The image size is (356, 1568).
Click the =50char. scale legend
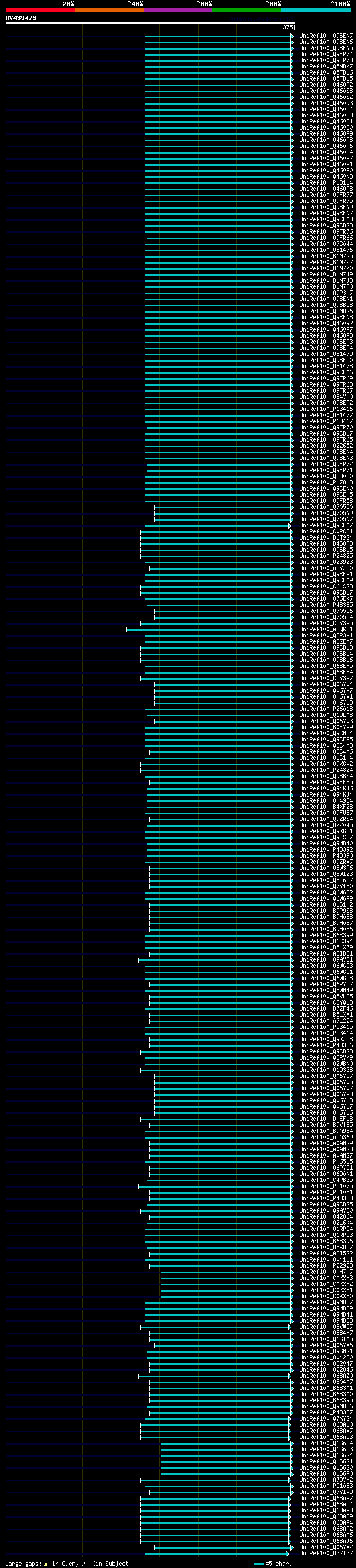(273, 1564)
